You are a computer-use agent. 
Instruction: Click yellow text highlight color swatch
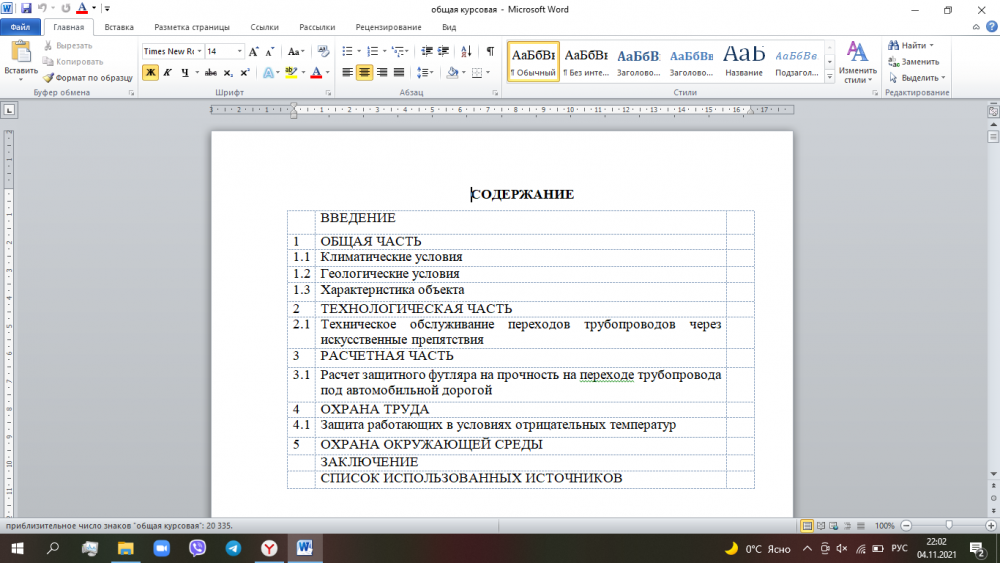(291, 73)
